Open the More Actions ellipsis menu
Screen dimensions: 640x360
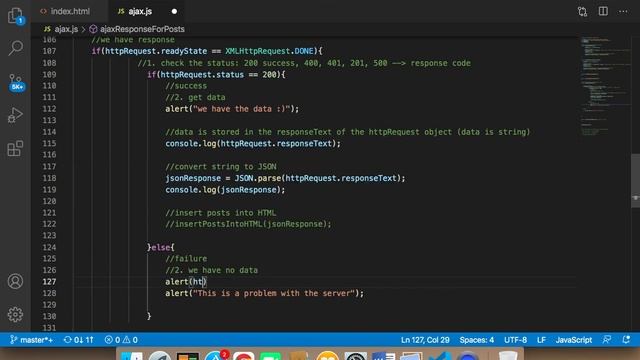(x=623, y=11)
